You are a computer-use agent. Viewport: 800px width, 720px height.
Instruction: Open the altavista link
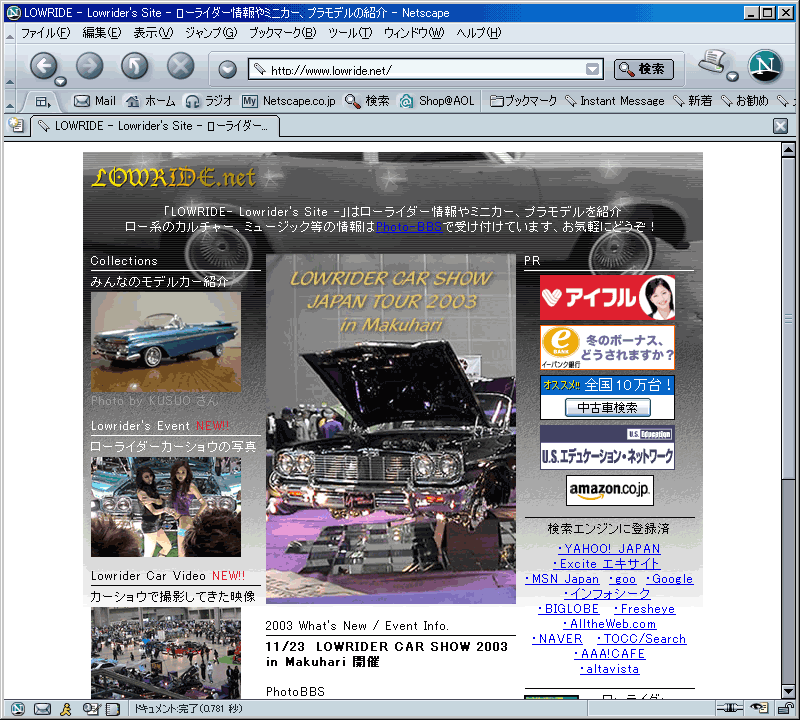(x=610, y=669)
